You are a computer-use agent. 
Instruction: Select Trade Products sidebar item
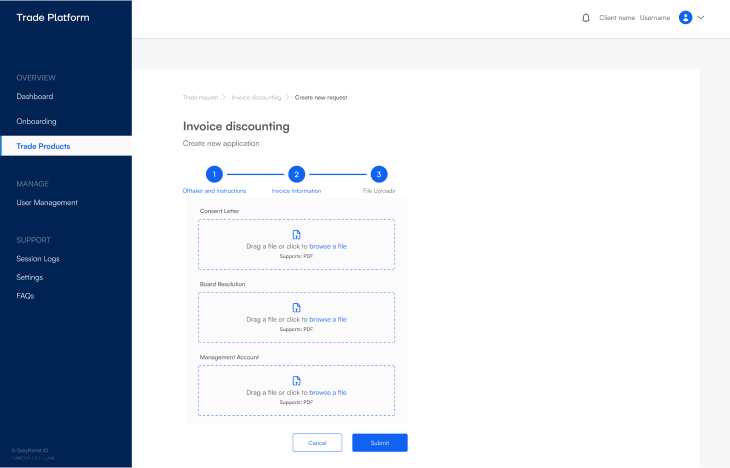click(x=44, y=146)
